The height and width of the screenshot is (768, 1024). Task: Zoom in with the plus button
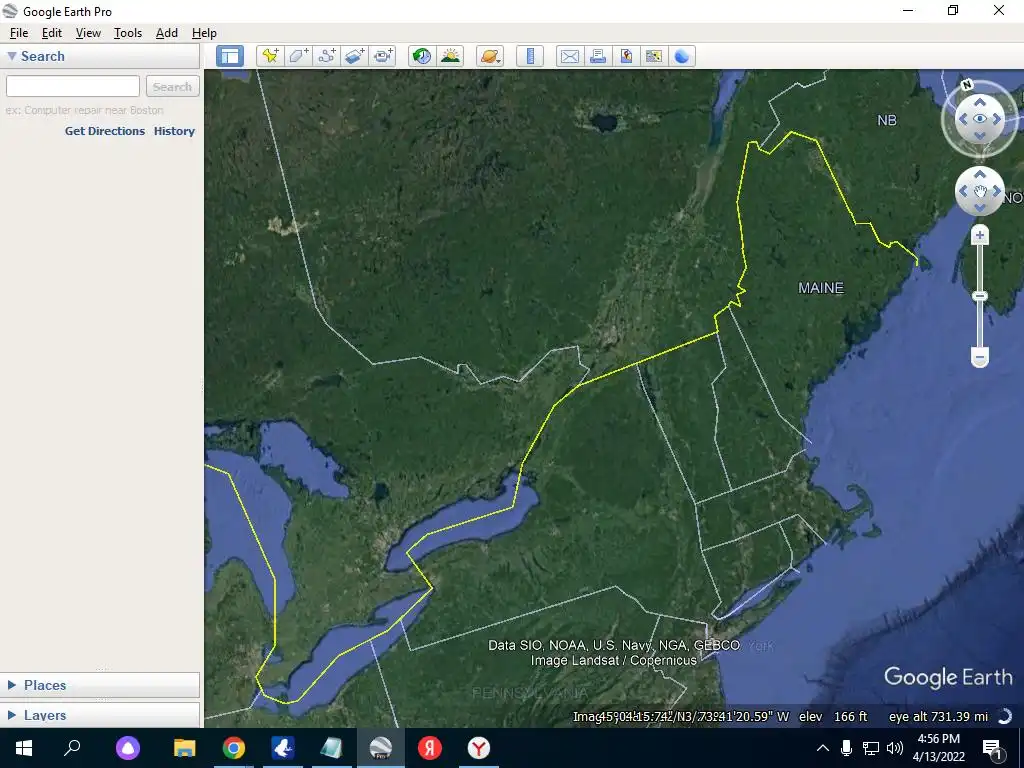[x=980, y=235]
